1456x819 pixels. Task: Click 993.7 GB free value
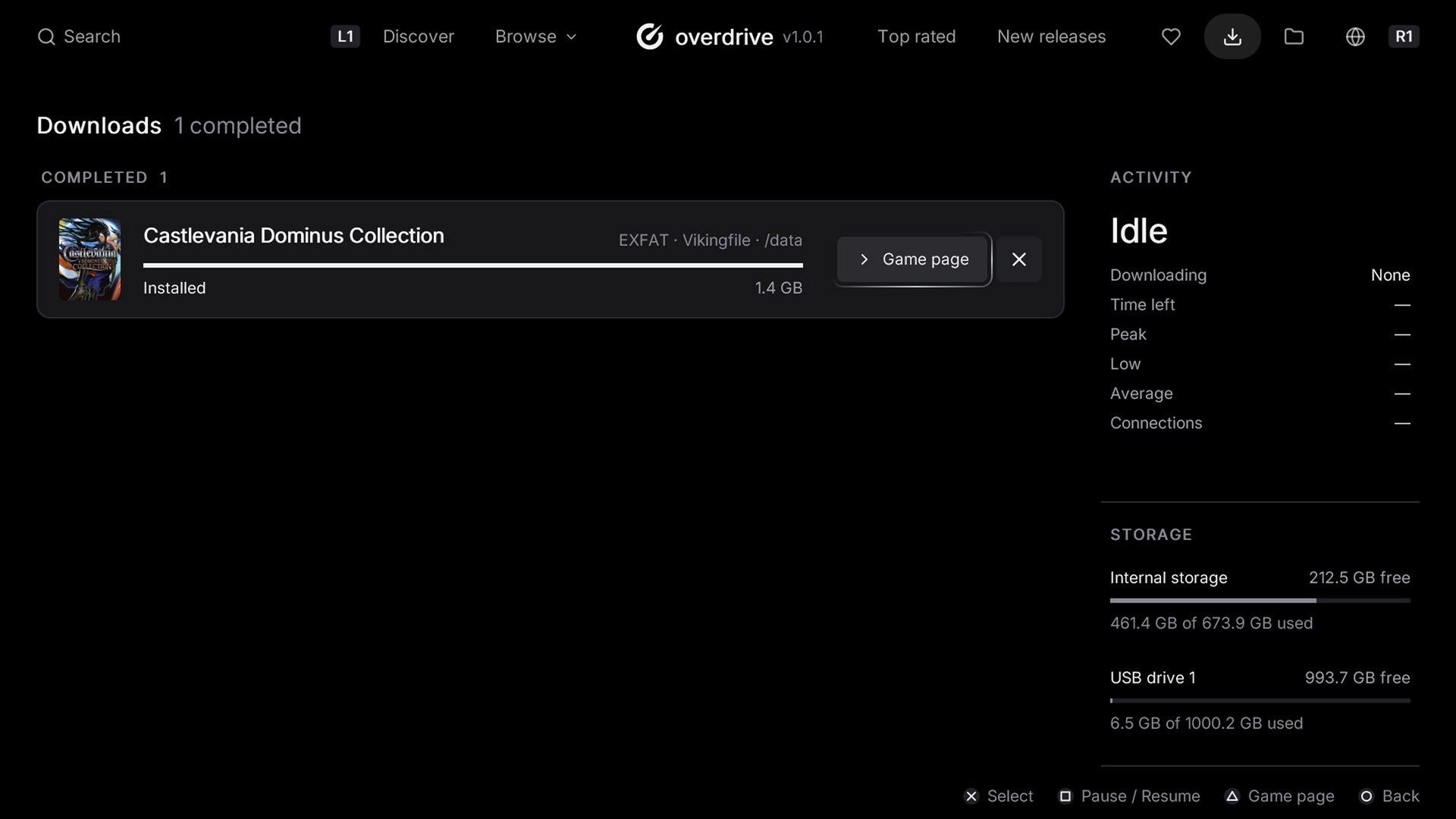(1357, 678)
